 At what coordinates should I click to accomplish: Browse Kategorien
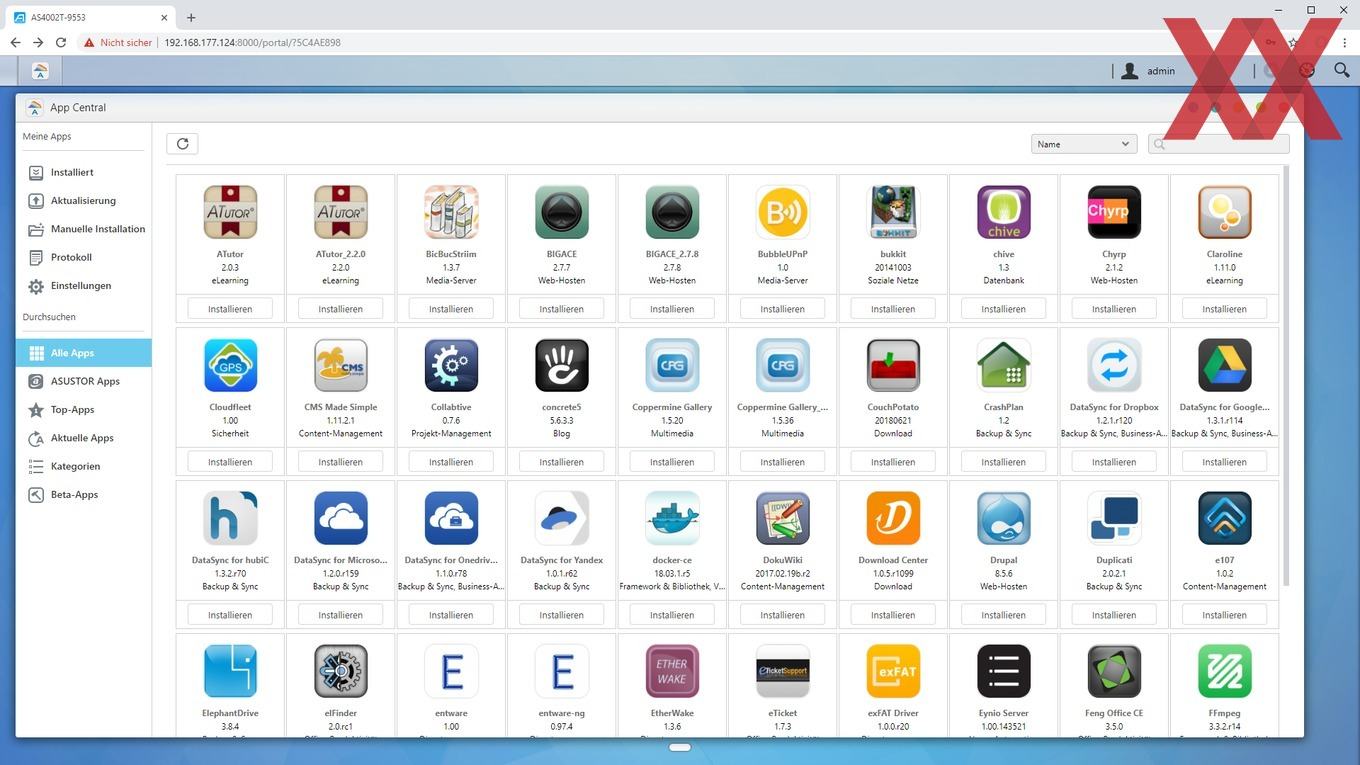83,466
